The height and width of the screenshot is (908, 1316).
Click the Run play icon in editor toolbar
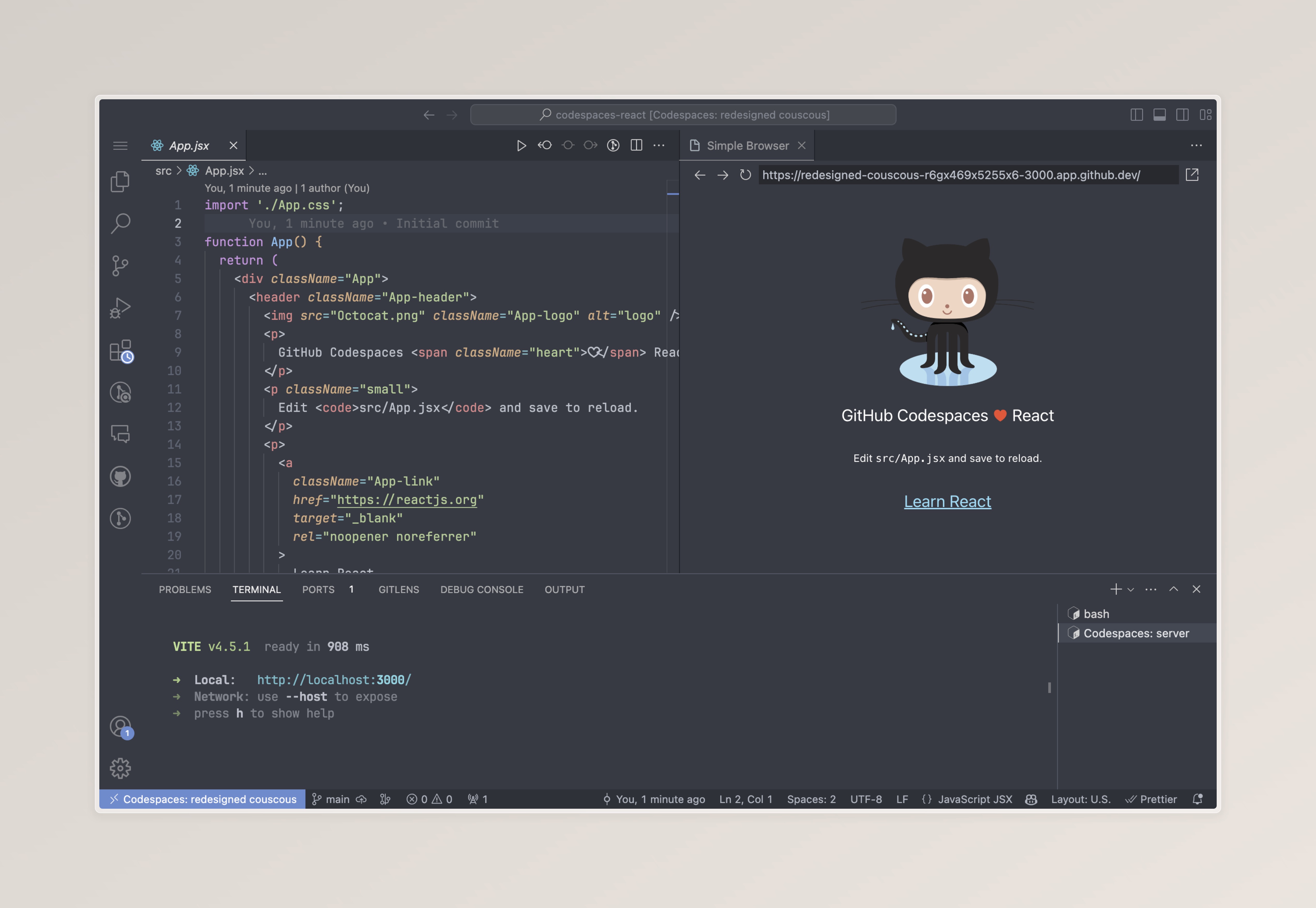click(521, 146)
